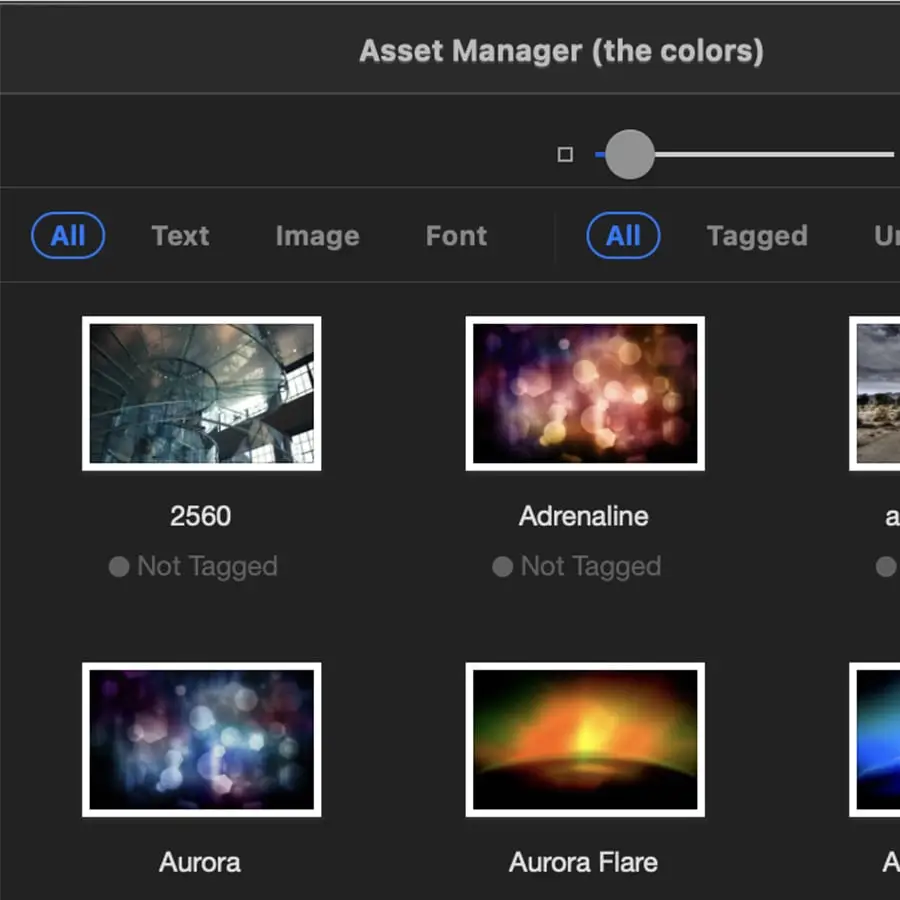Click the 2560 asset name label
The height and width of the screenshot is (900, 900).
pyautogui.click(x=200, y=516)
